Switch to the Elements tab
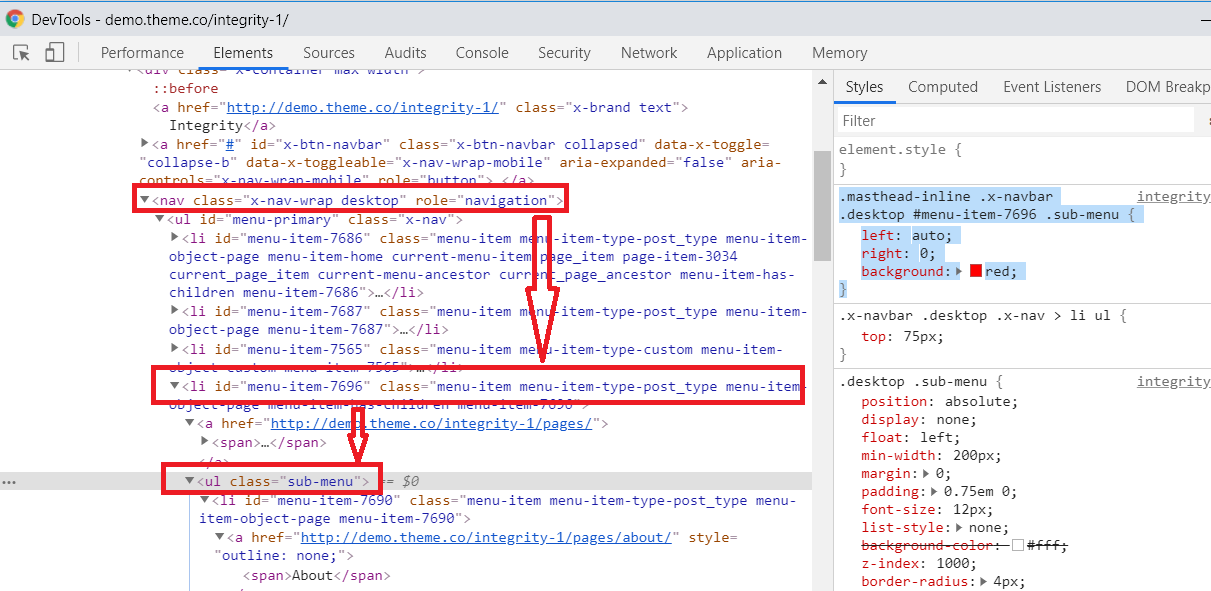The image size is (1211, 591). pos(243,53)
